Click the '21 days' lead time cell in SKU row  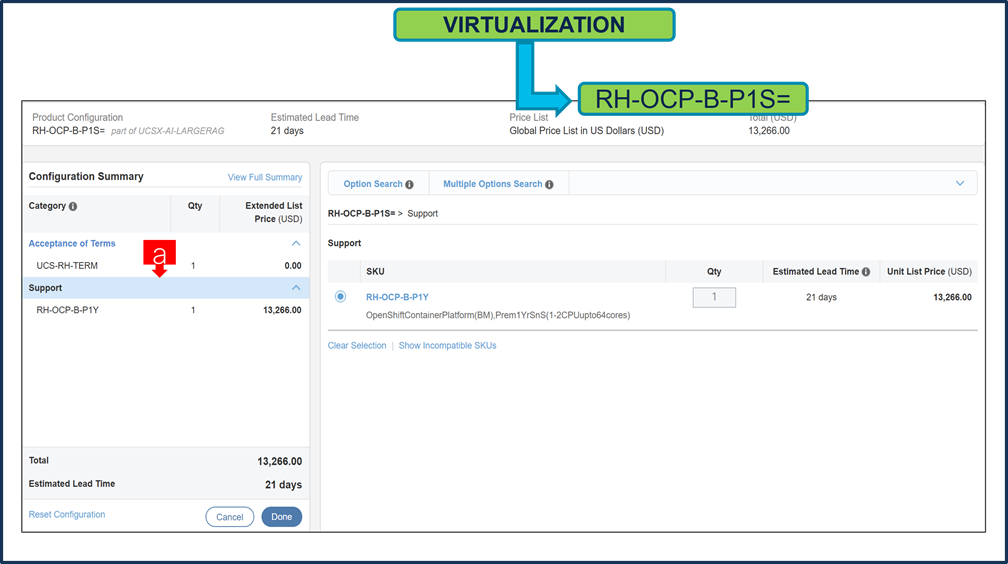tap(821, 297)
